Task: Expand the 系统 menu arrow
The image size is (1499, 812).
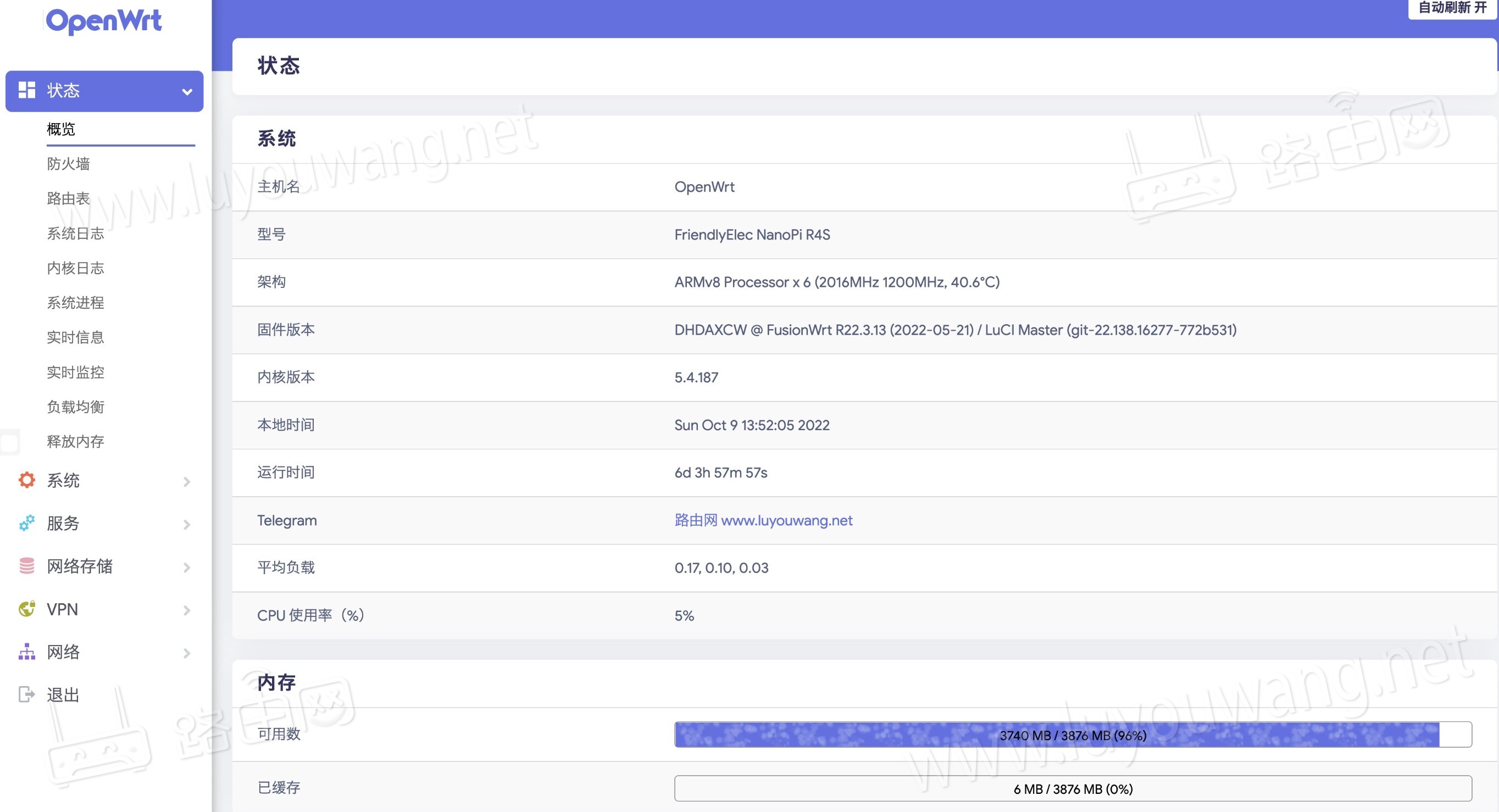Action: click(x=187, y=481)
